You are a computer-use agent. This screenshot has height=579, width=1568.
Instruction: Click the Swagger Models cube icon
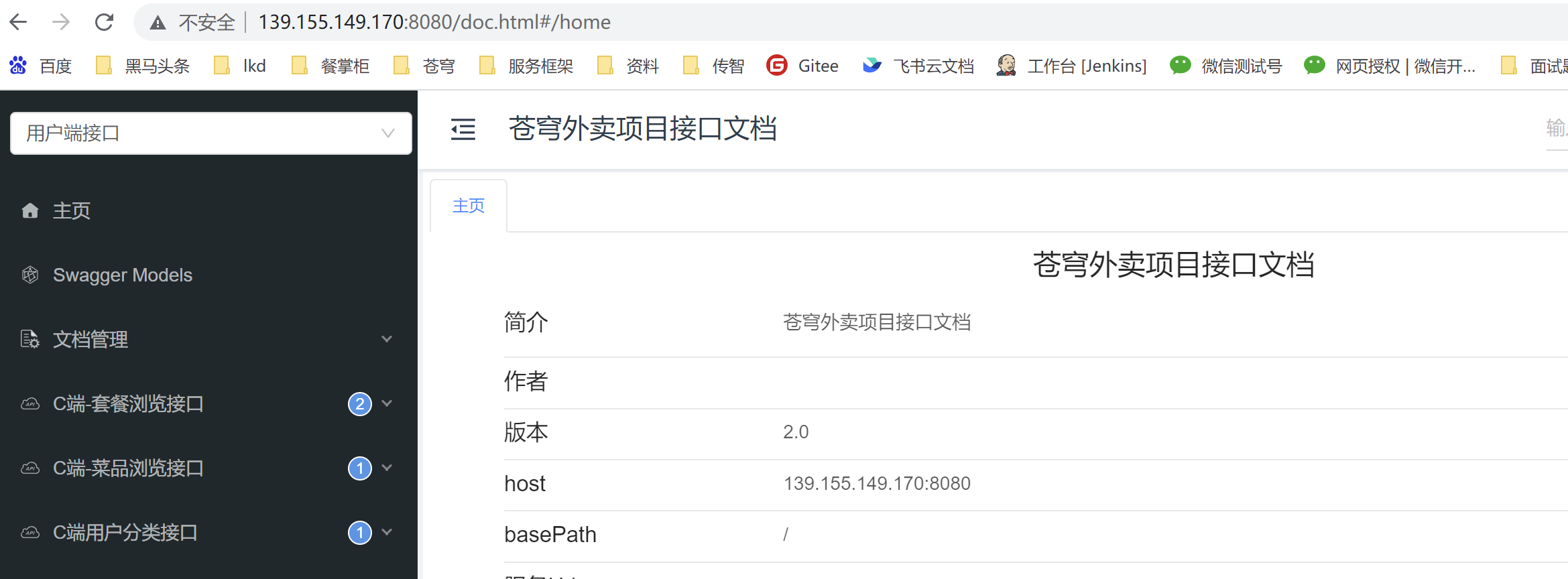[30, 275]
